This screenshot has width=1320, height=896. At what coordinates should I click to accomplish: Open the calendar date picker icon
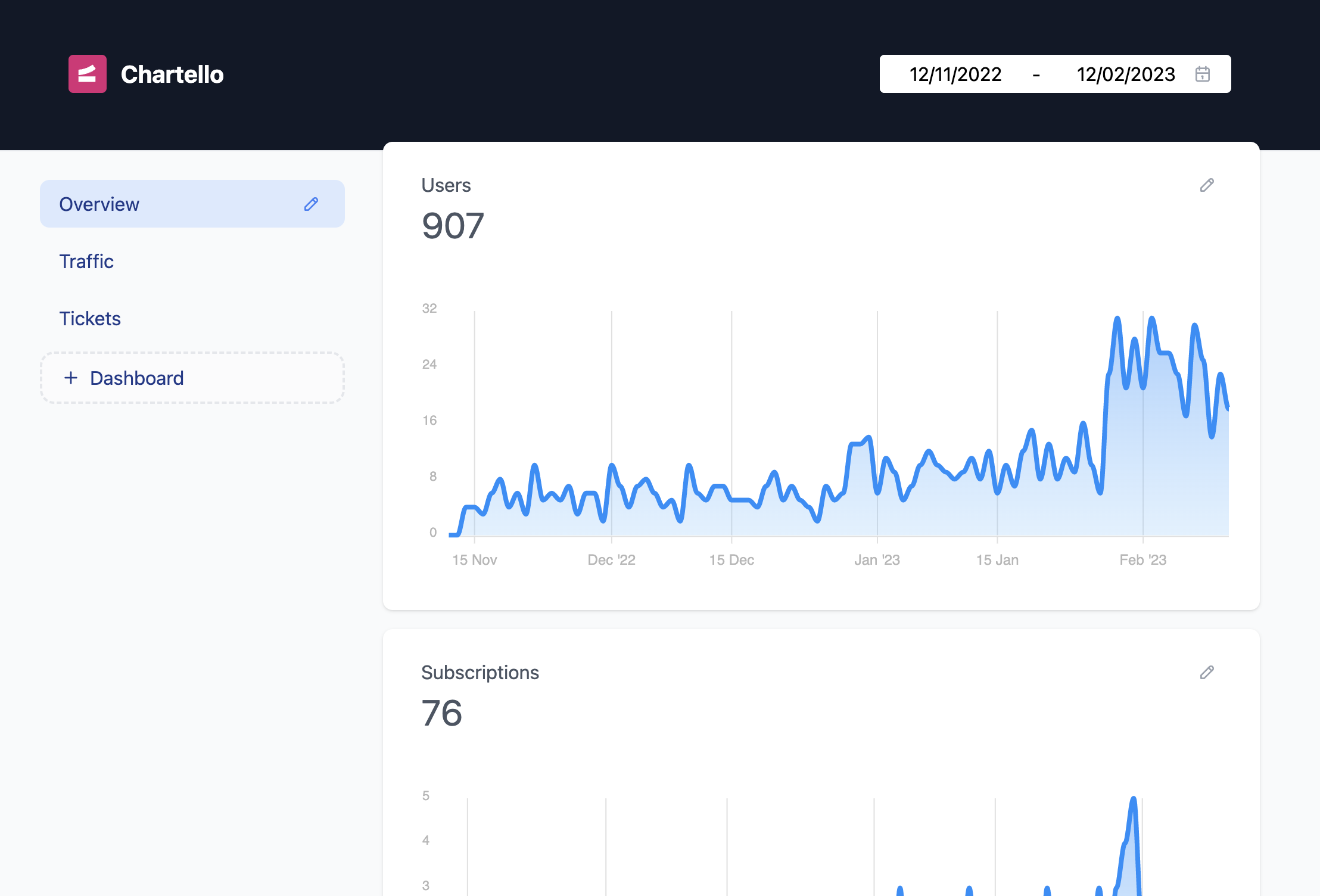pos(1203,74)
